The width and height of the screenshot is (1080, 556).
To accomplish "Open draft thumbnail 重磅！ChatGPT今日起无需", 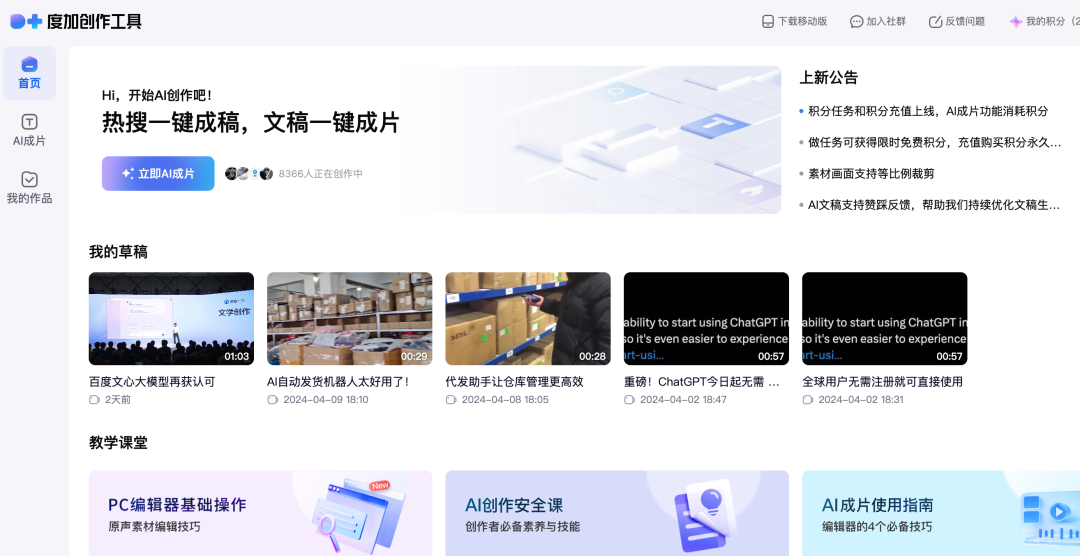I will coord(707,318).
